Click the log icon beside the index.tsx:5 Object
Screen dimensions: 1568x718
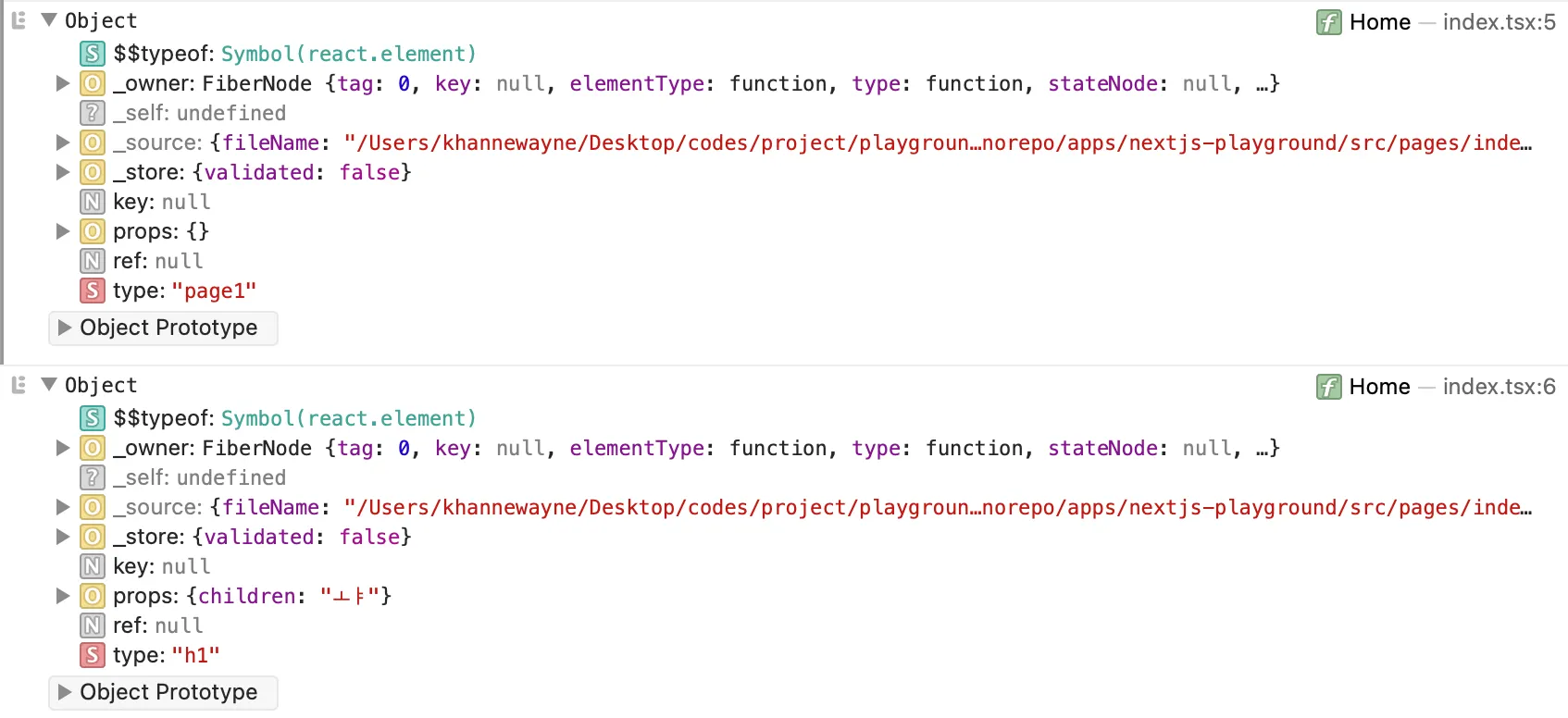point(19,20)
